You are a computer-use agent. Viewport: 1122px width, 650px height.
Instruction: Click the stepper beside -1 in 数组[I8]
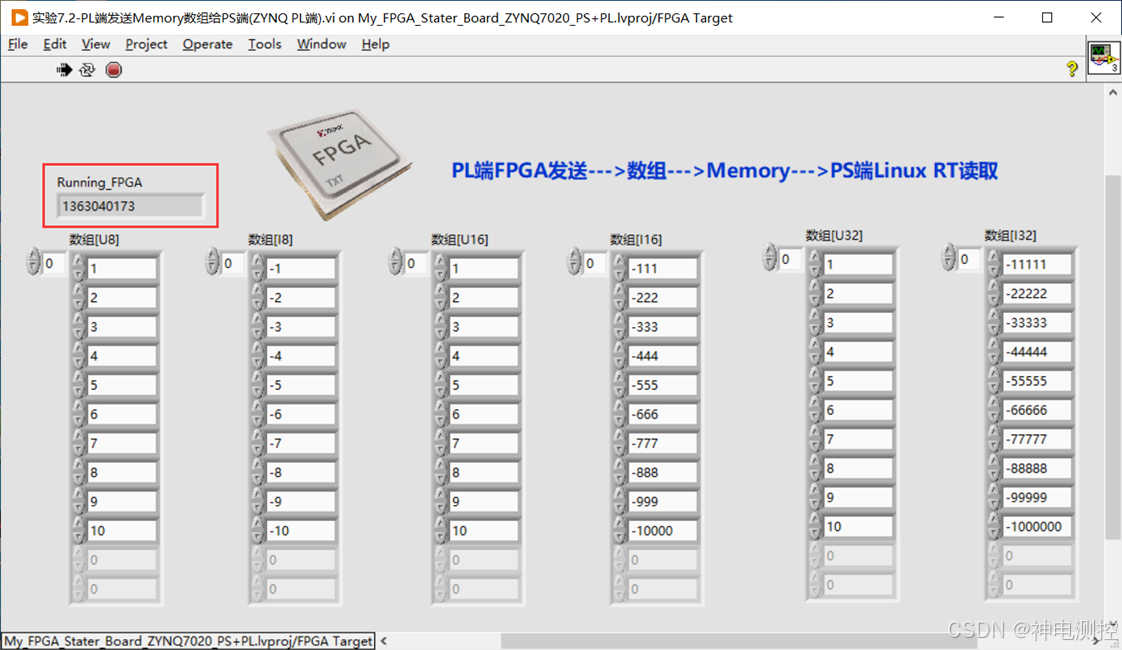click(x=257, y=268)
